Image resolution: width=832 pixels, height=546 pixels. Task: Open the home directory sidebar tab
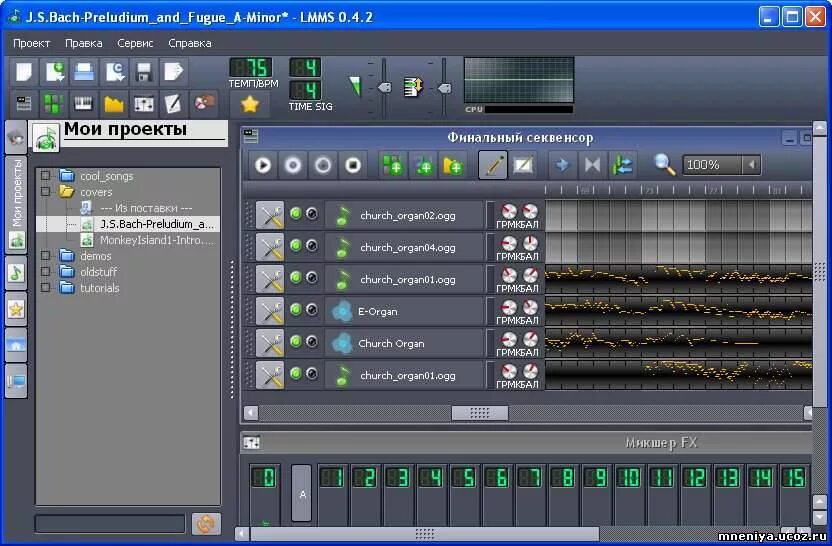click(x=16, y=345)
